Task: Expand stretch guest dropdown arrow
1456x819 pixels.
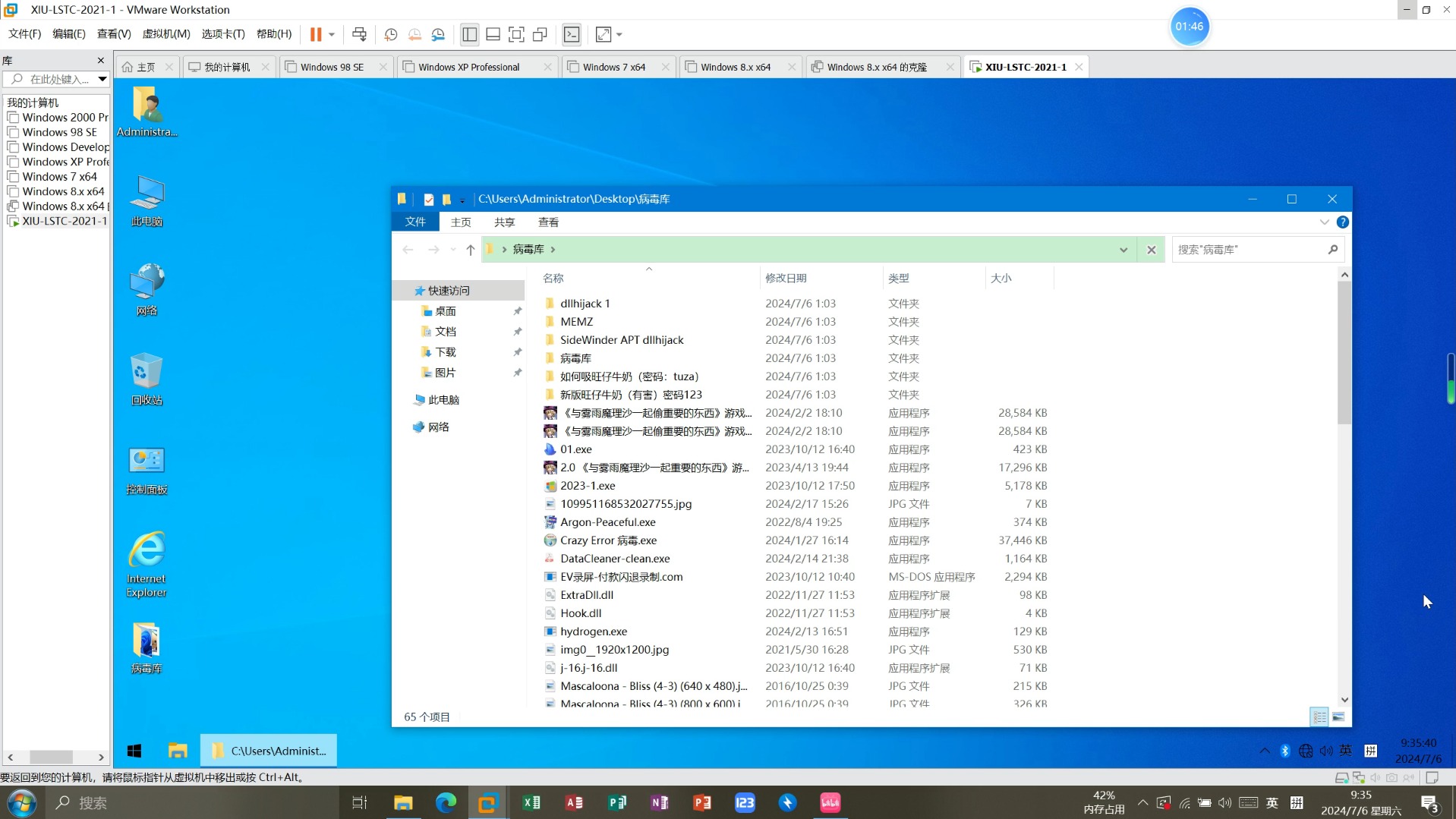Action: [x=619, y=34]
